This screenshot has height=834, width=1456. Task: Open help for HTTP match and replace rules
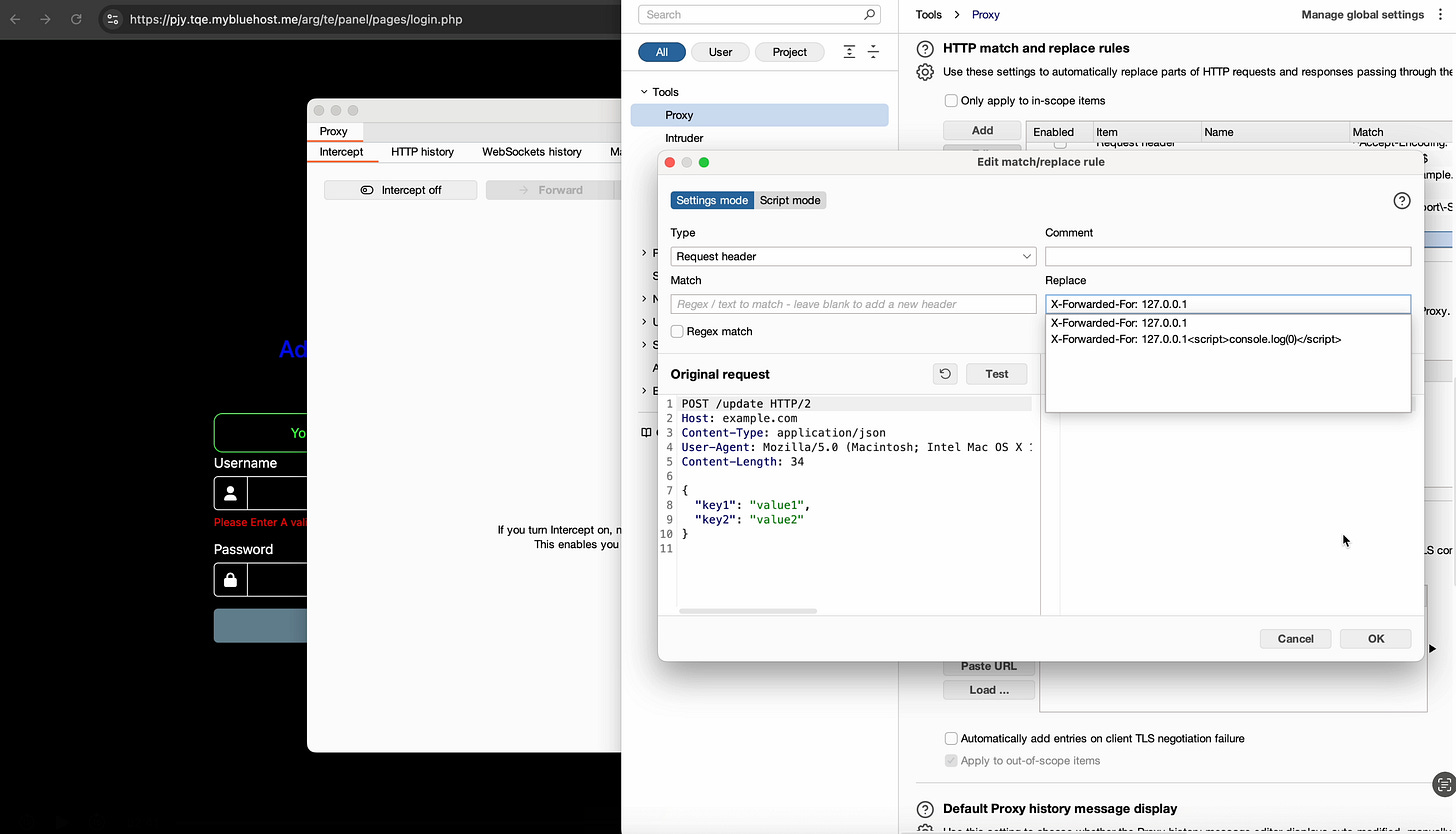point(925,48)
